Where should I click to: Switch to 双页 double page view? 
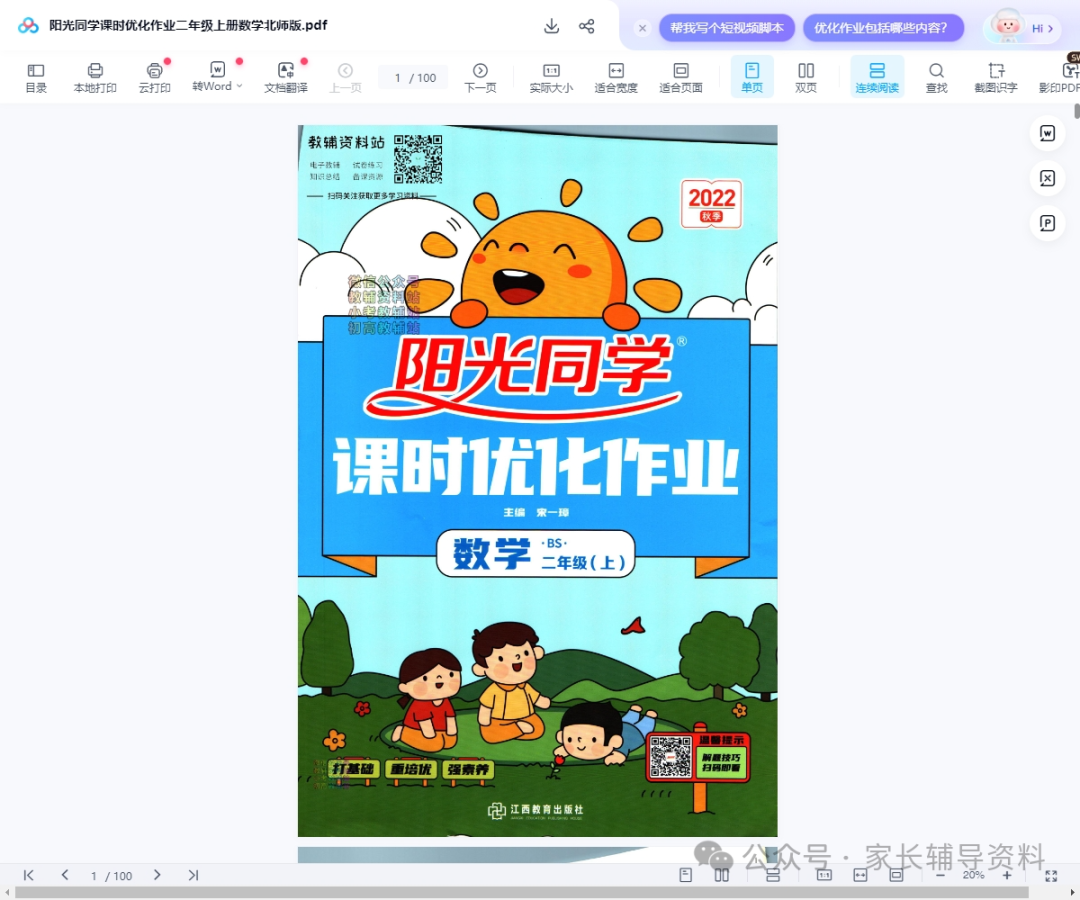coord(806,78)
